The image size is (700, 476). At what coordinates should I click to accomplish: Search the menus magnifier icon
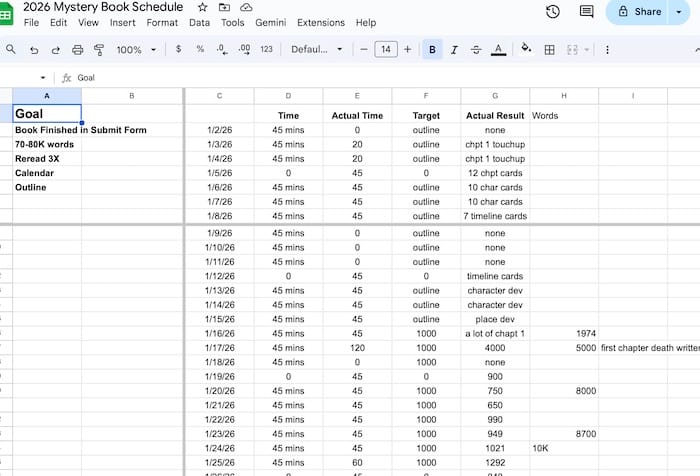(11, 50)
